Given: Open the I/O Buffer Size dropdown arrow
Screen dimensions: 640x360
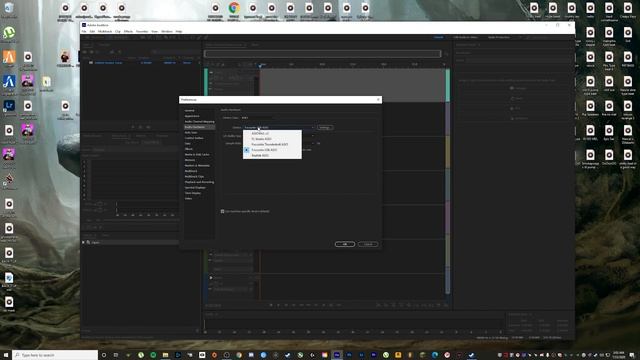Looking at the screenshot, I should click(313, 136).
